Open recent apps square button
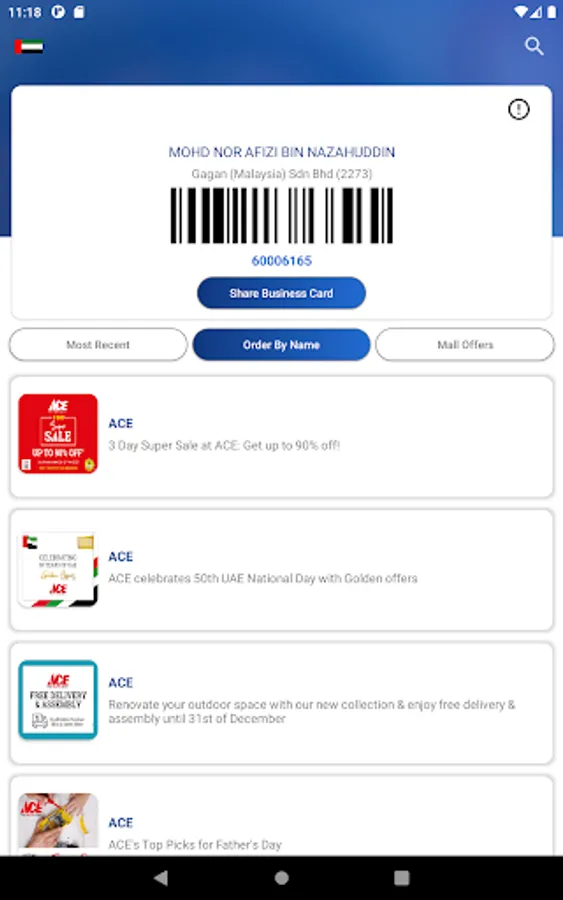Screen dimensions: 563x900 pos(402,877)
